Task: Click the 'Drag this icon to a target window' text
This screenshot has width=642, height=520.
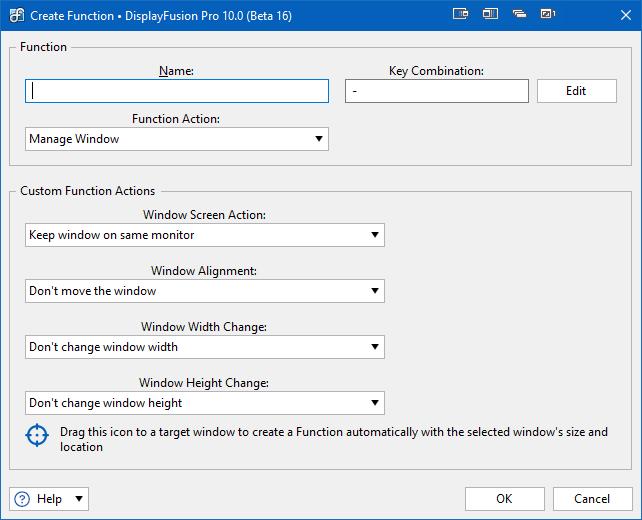Action: [334, 439]
